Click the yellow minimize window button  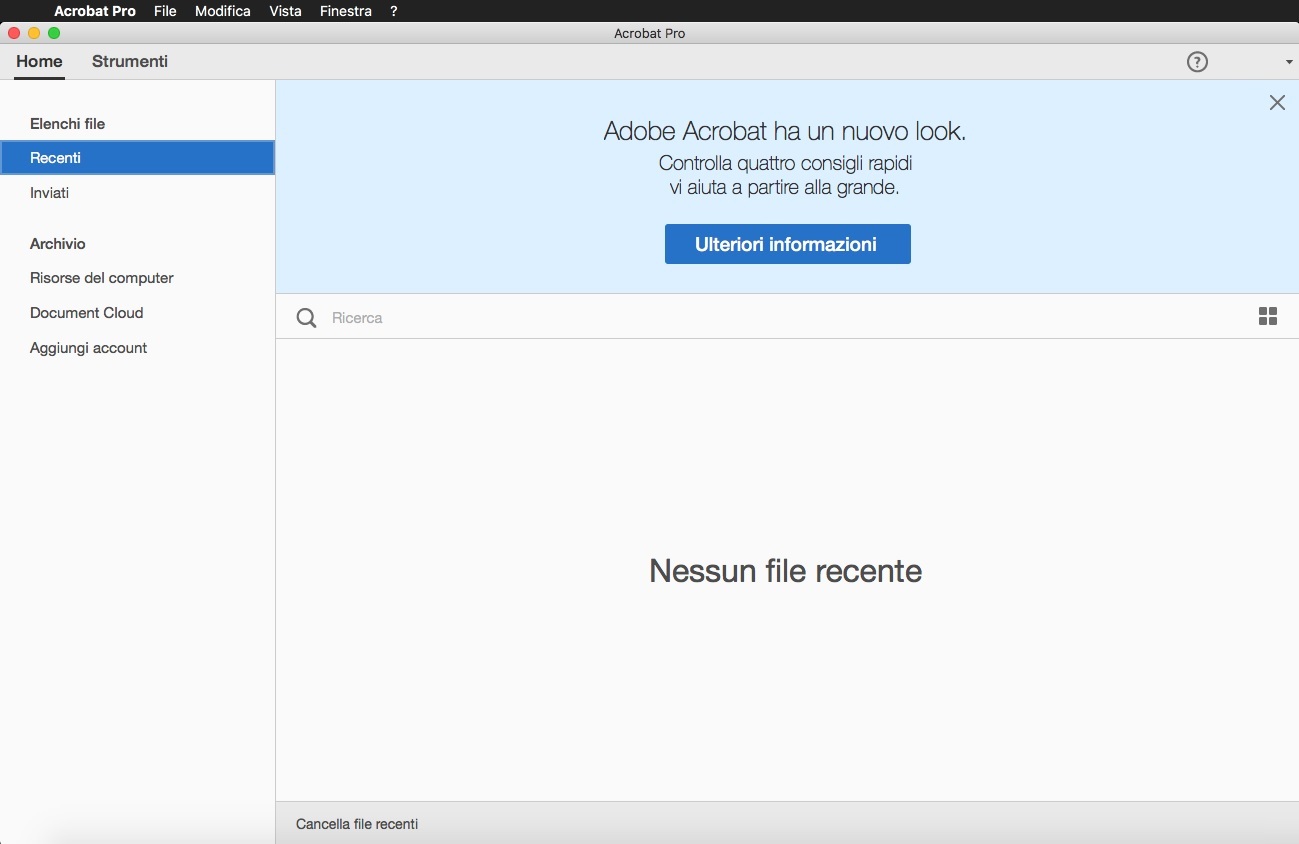pyautogui.click(x=34, y=33)
